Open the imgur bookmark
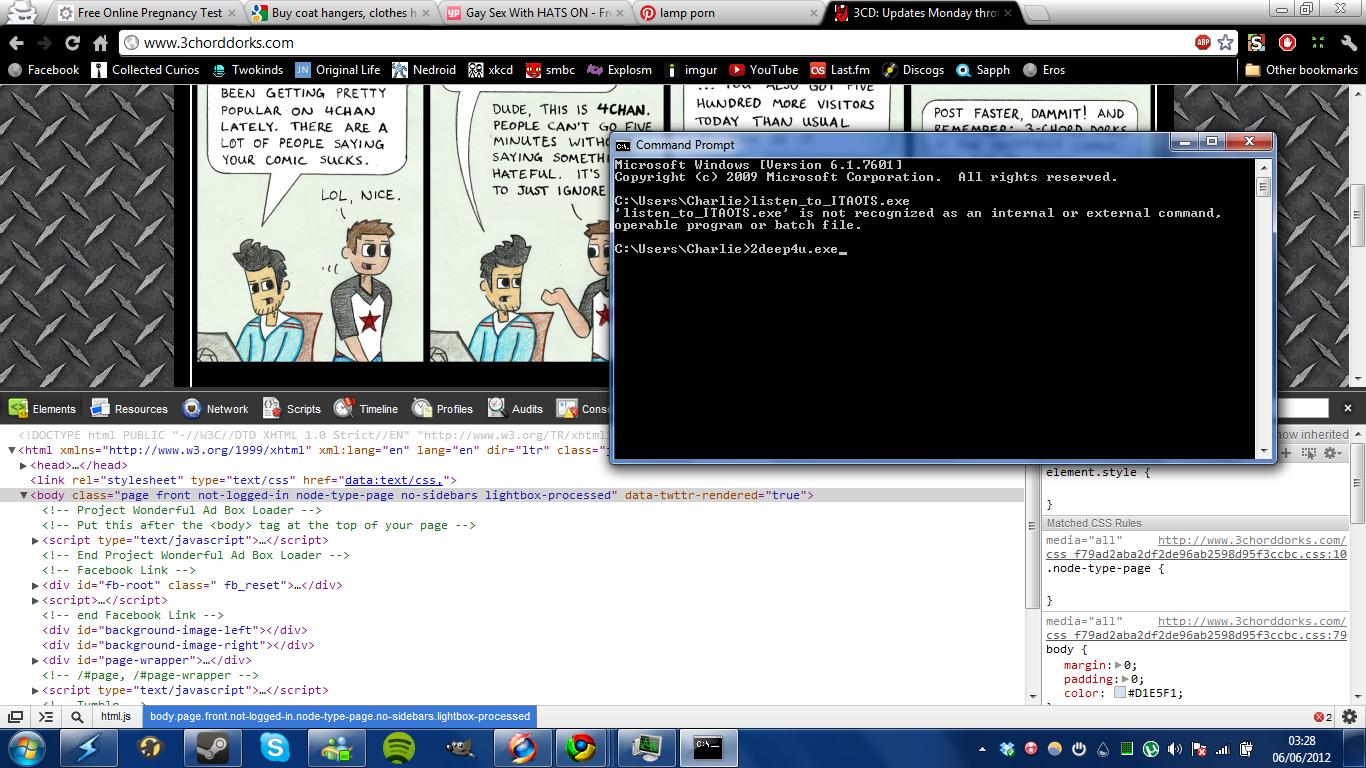Image resolution: width=1366 pixels, height=768 pixels. click(x=690, y=70)
